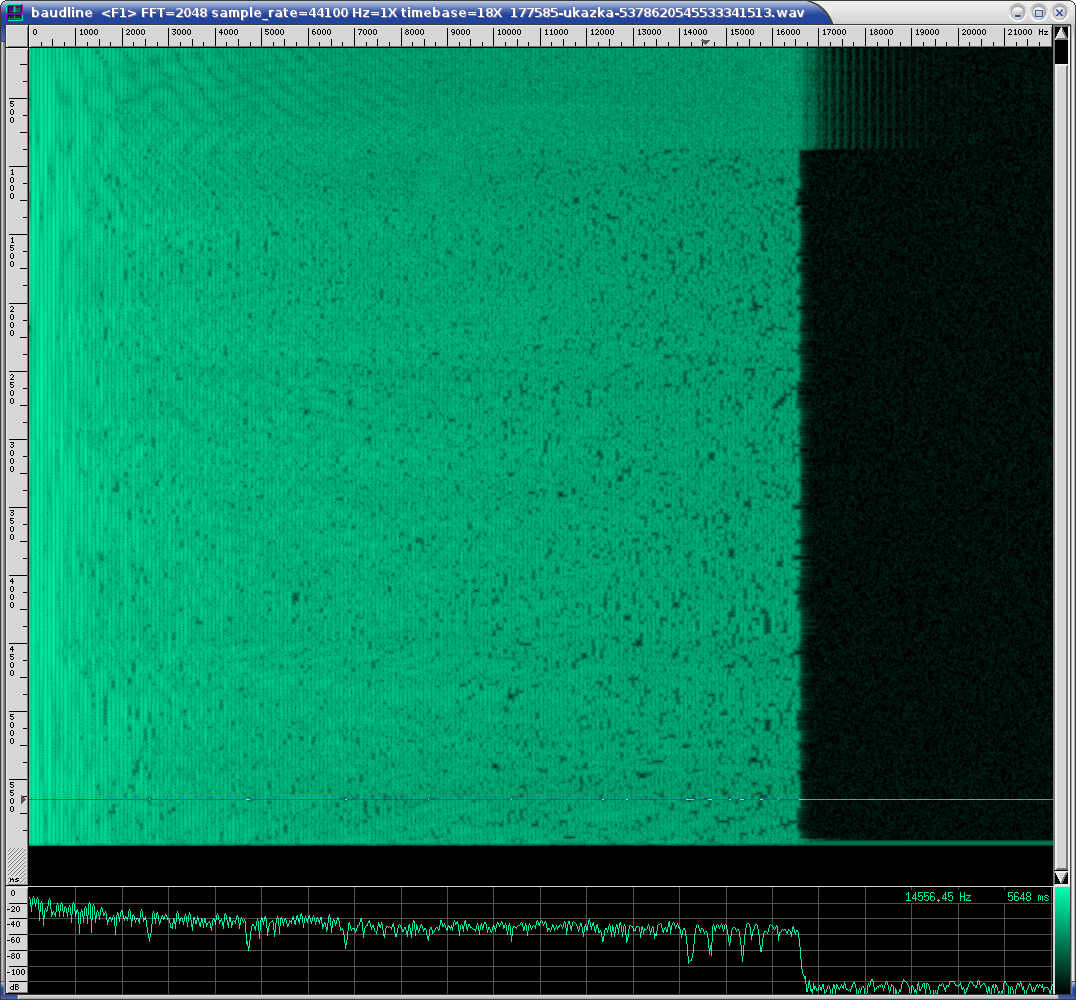
Task: Click the 19000 label on frequency ruler
Action: tap(927, 32)
